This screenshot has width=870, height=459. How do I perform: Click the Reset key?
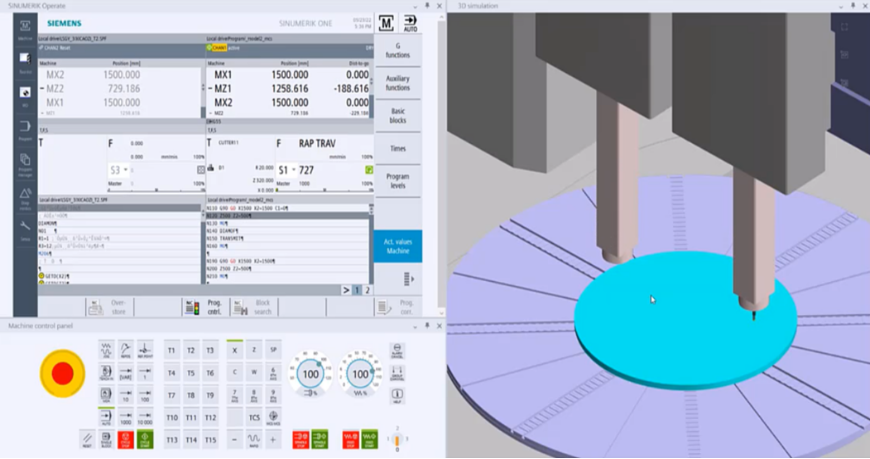[87, 439]
